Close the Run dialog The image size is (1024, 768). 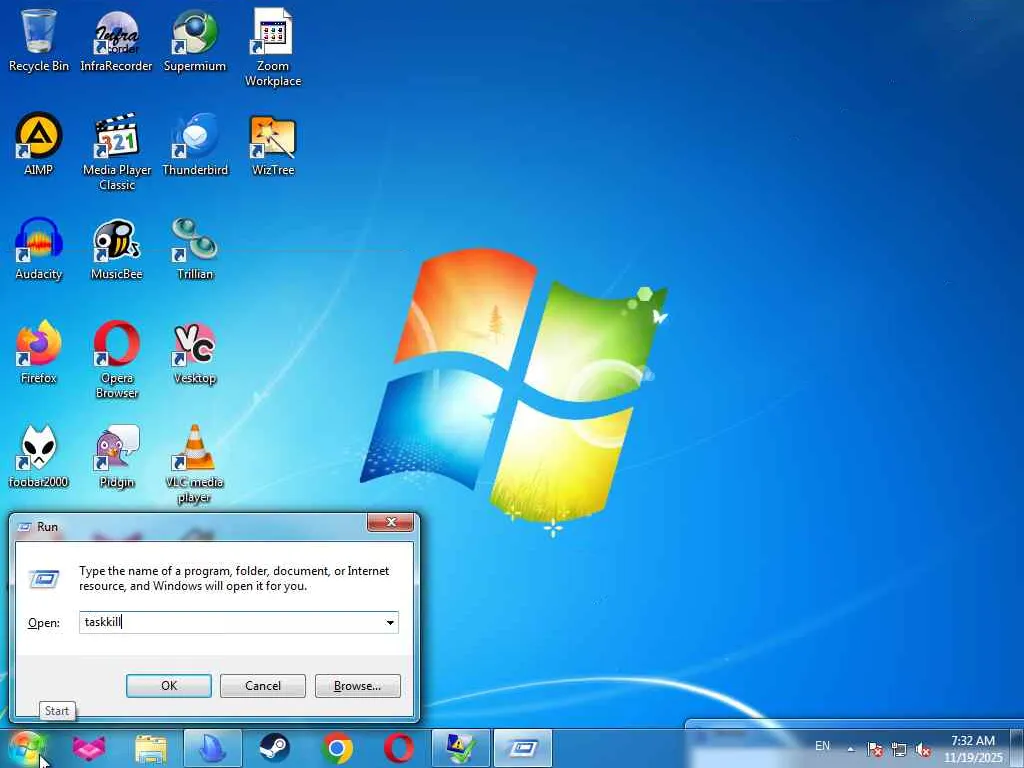(x=391, y=522)
